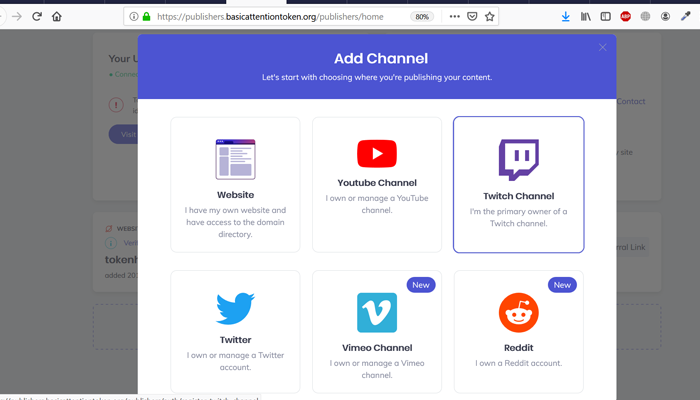Click the red exclamation alert icon
This screenshot has width=700, height=400.
click(116, 105)
